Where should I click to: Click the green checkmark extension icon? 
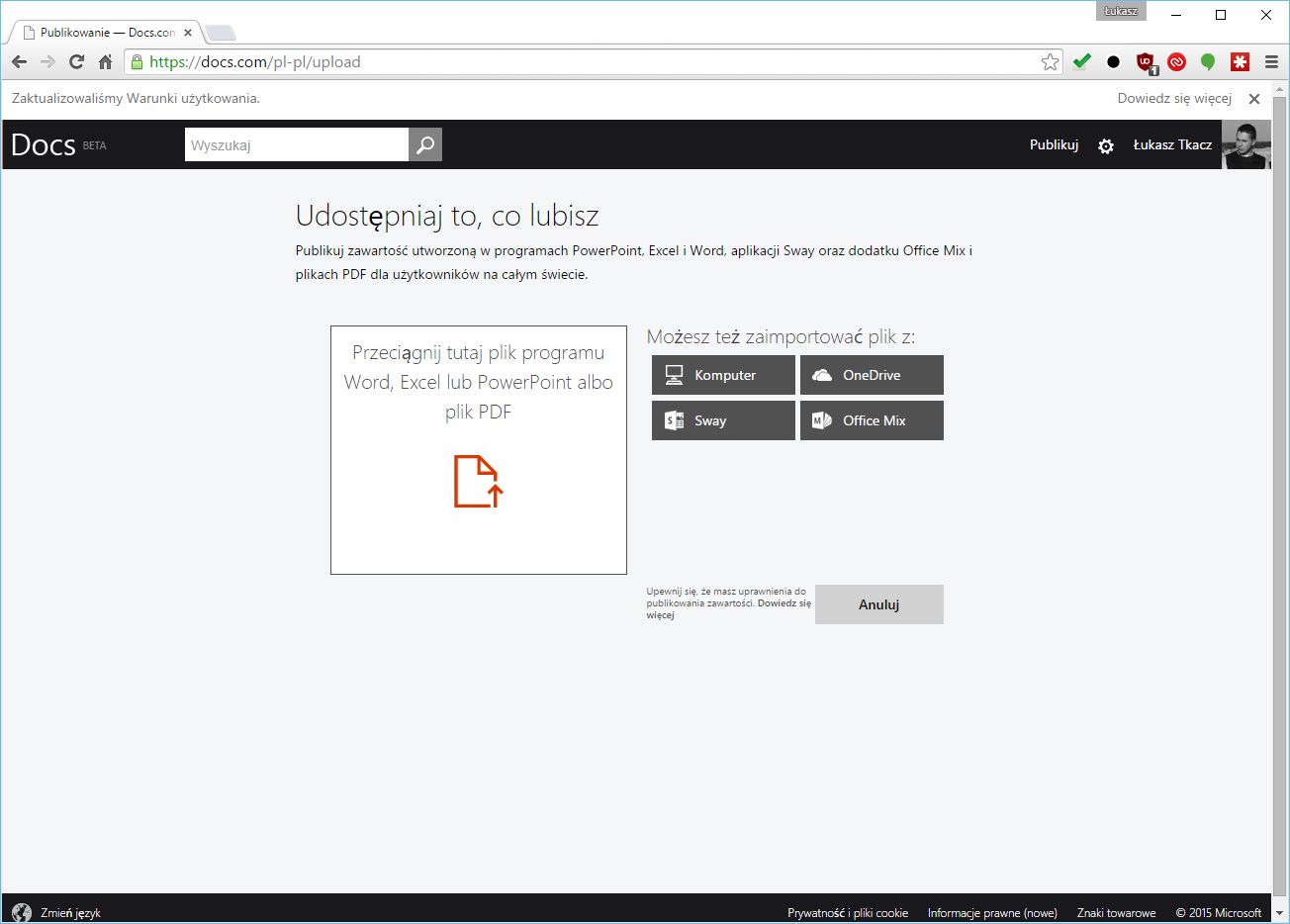1081,61
